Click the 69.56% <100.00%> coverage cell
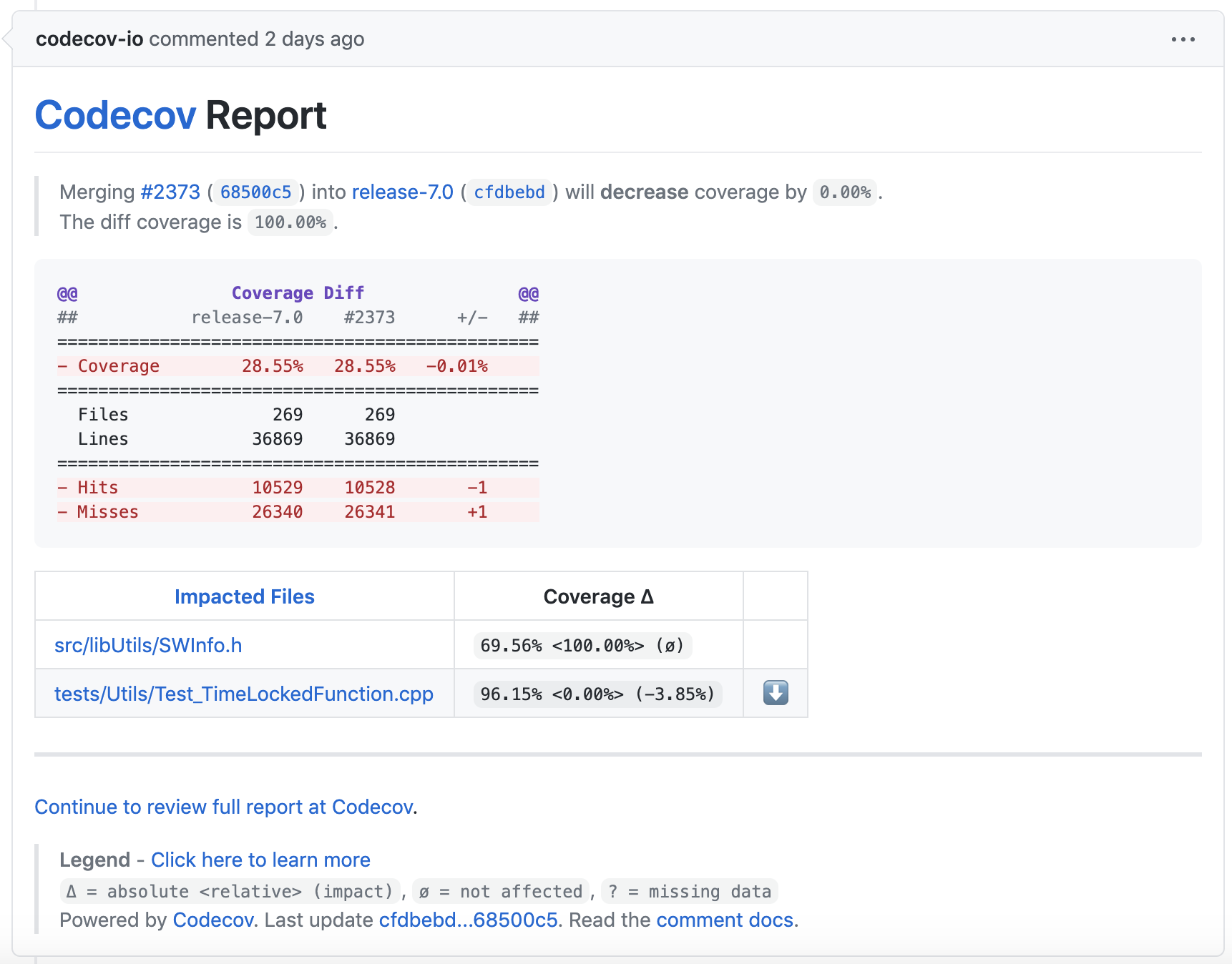 point(583,646)
